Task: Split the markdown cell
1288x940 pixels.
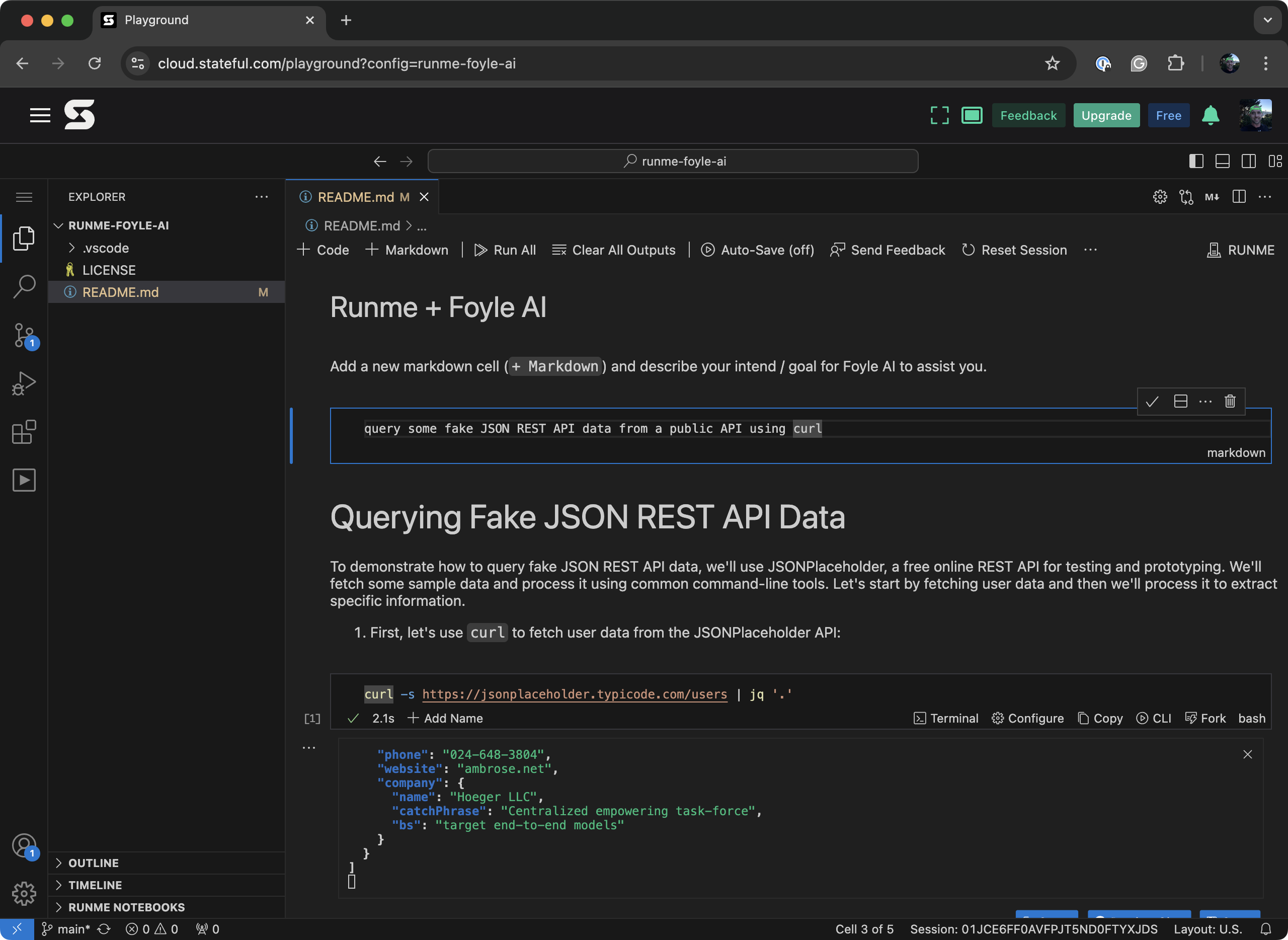Action: click(1180, 402)
